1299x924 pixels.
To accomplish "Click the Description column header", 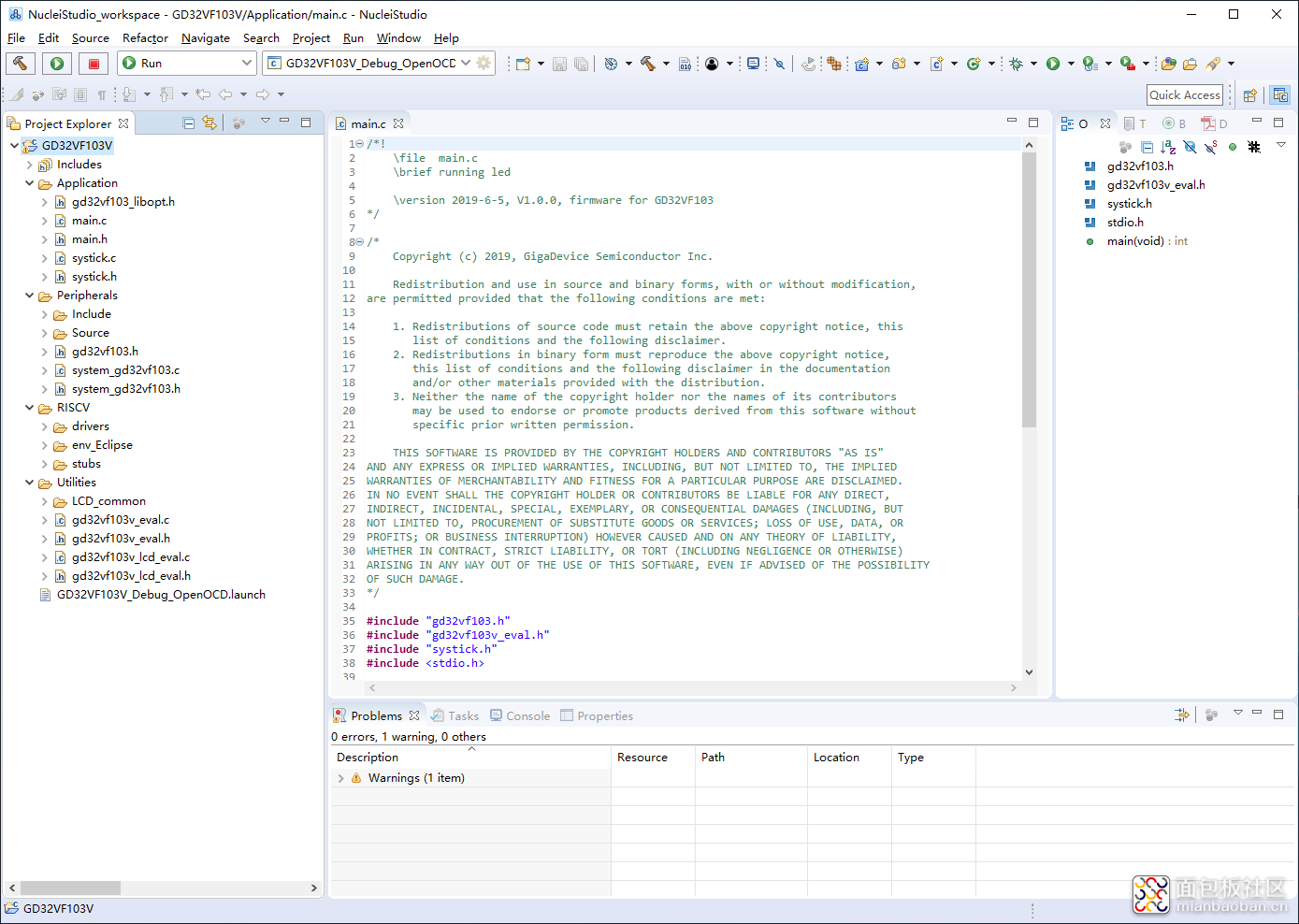I will click(x=470, y=758).
